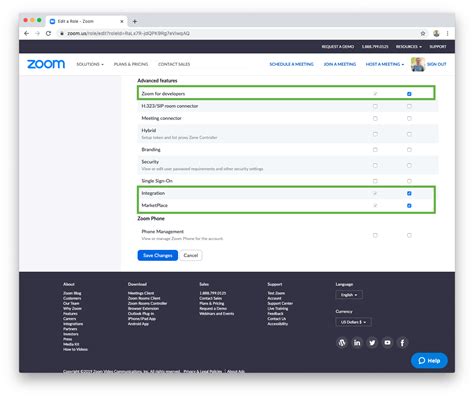
Task: Click Join a Meeting
Action: [x=340, y=64]
